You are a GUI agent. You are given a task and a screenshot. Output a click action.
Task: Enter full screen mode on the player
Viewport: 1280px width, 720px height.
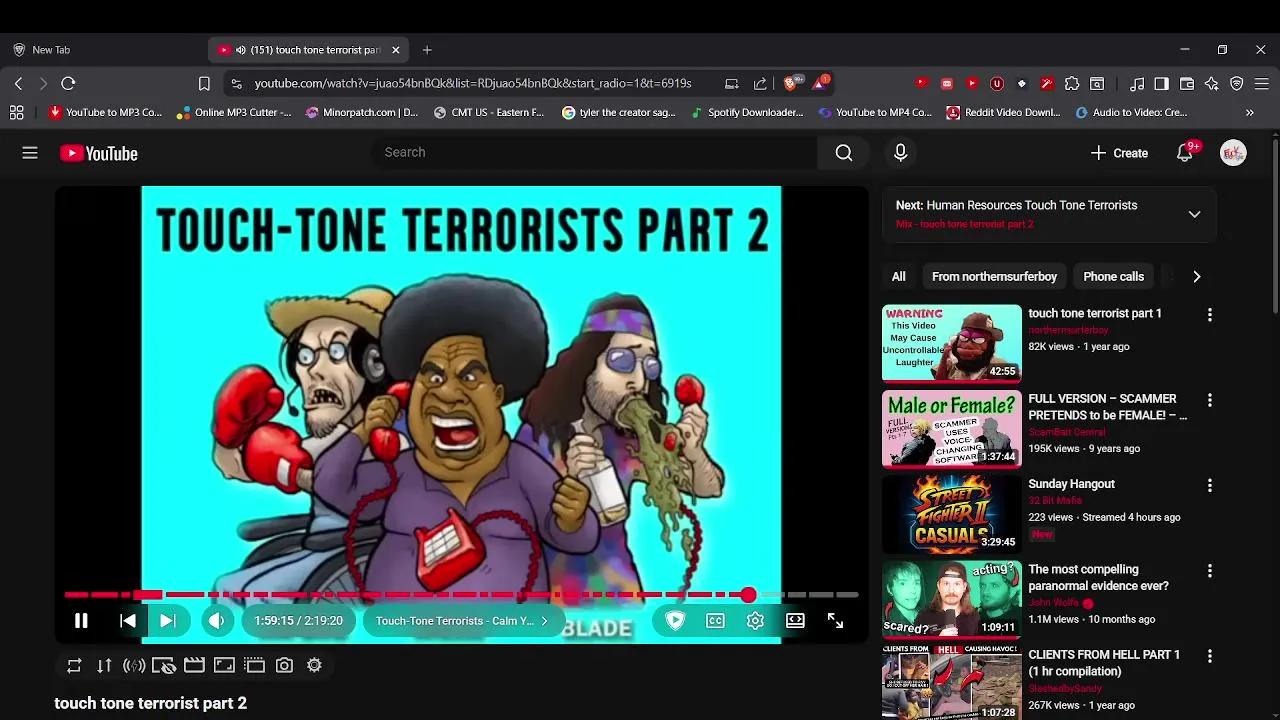[x=835, y=621]
